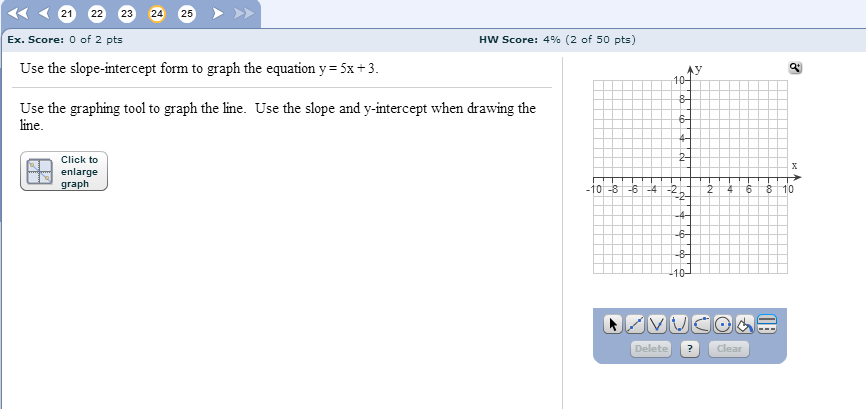This screenshot has width=866, height=409.
Task: Toggle the solid line style option
Action: click(x=767, y=319)
